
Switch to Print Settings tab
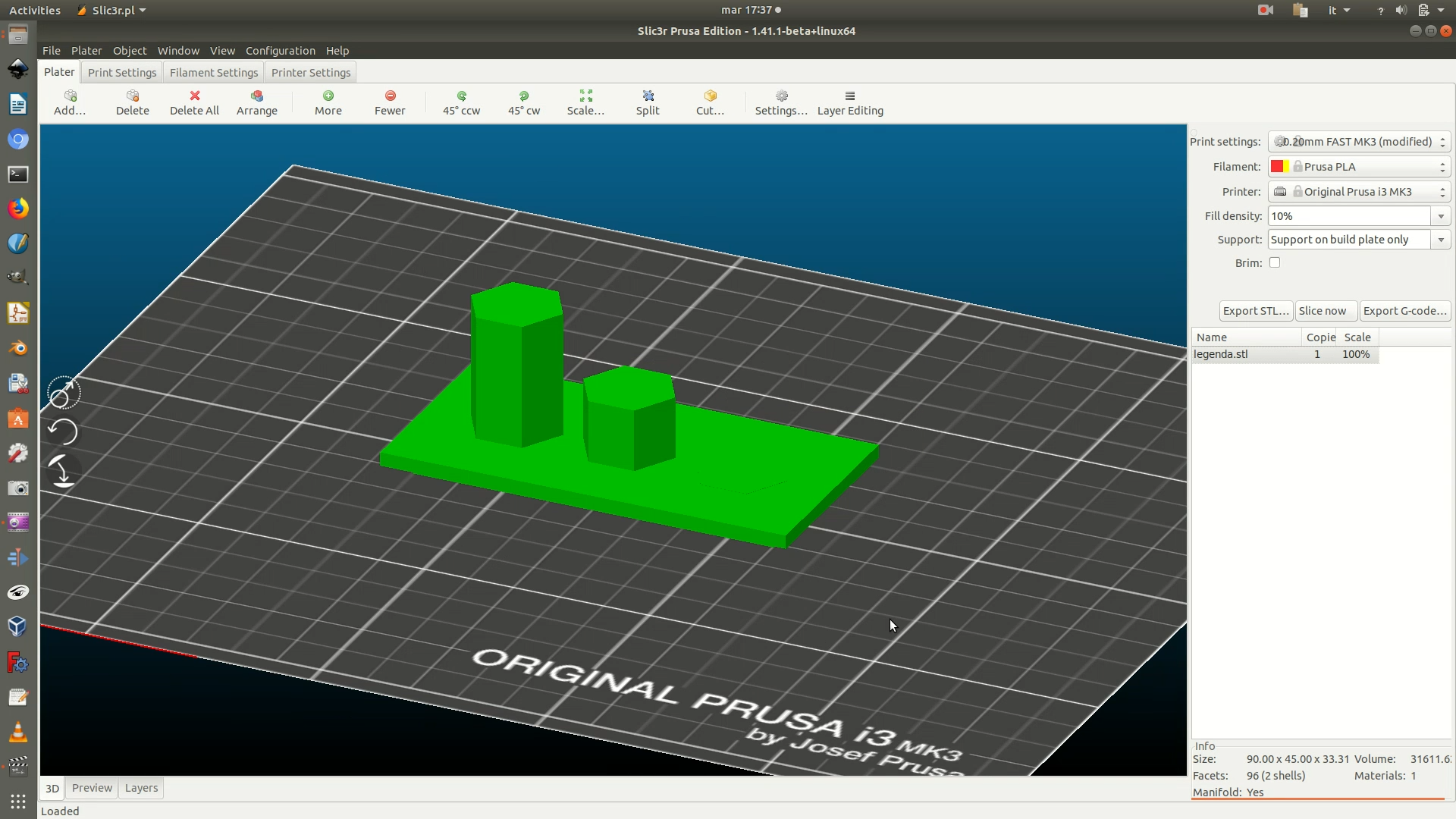[122, 73]
